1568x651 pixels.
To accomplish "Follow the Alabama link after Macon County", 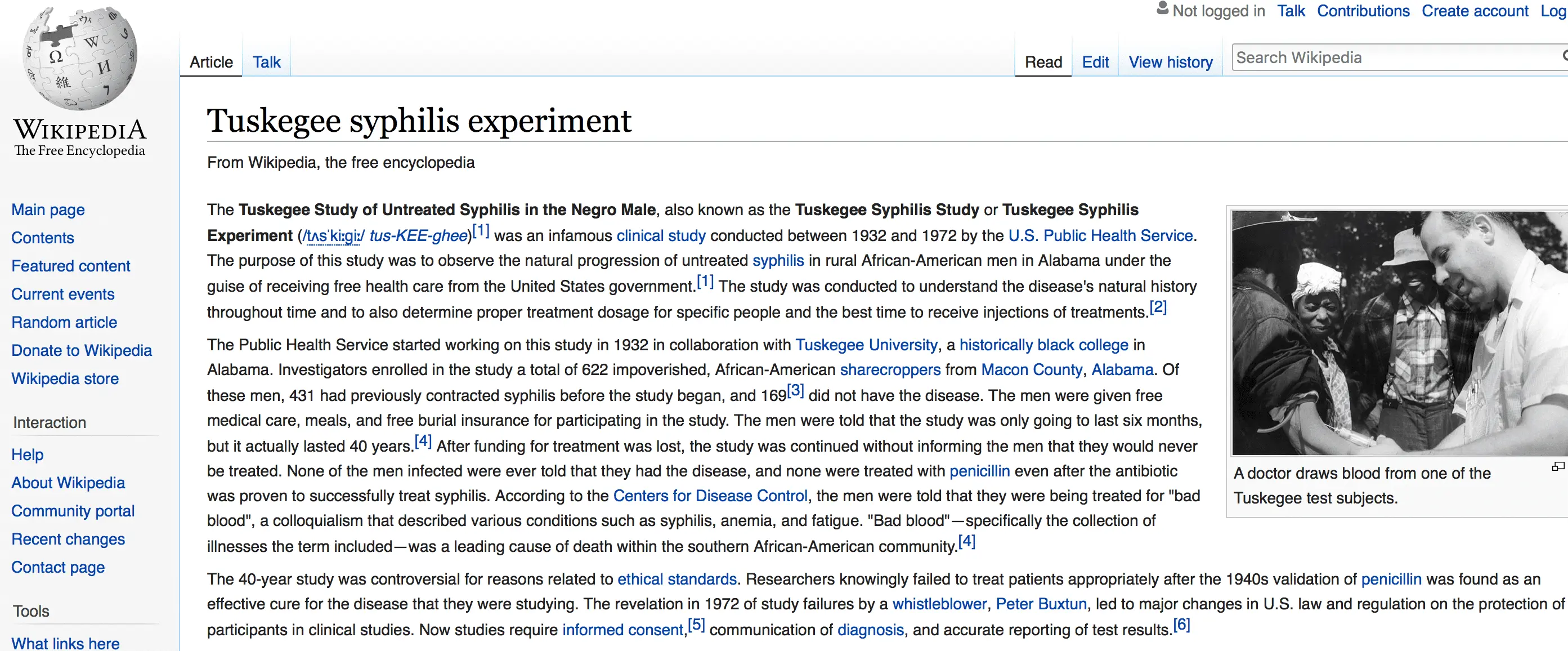I will [1122, 369].
